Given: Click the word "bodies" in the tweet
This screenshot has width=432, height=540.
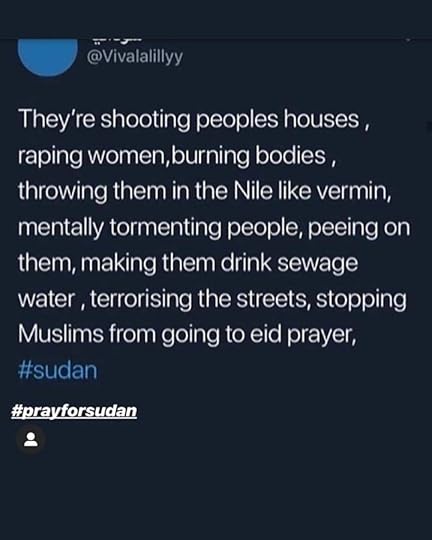Looking at the screenshot, I should 290,156.
